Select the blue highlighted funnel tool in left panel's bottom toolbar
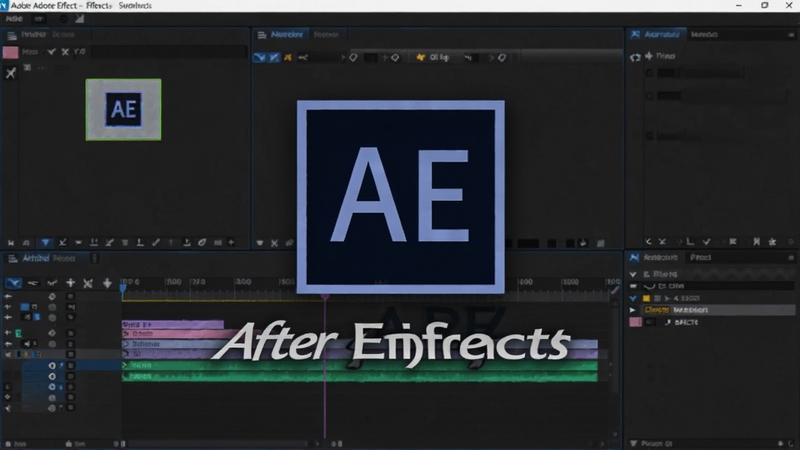Image resolution: width=800 pixels, height=450 pixels. pyautogui.click(x=45, y=242)
